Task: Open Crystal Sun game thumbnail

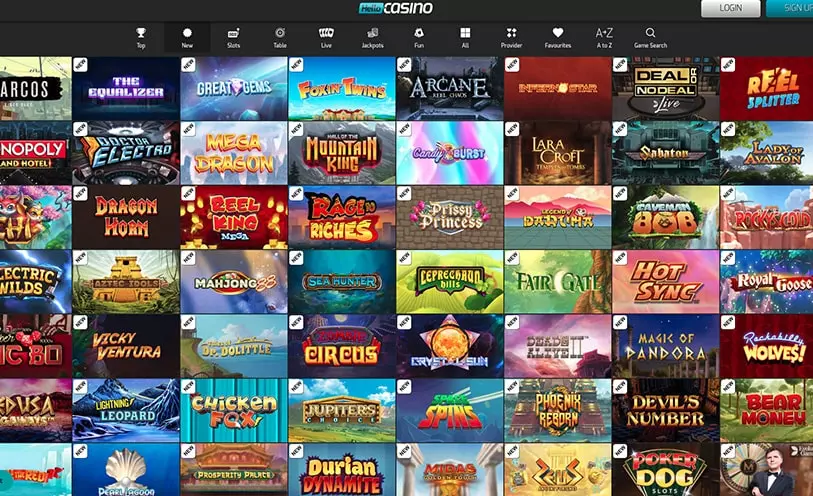Action: click(x=450, y=346)
